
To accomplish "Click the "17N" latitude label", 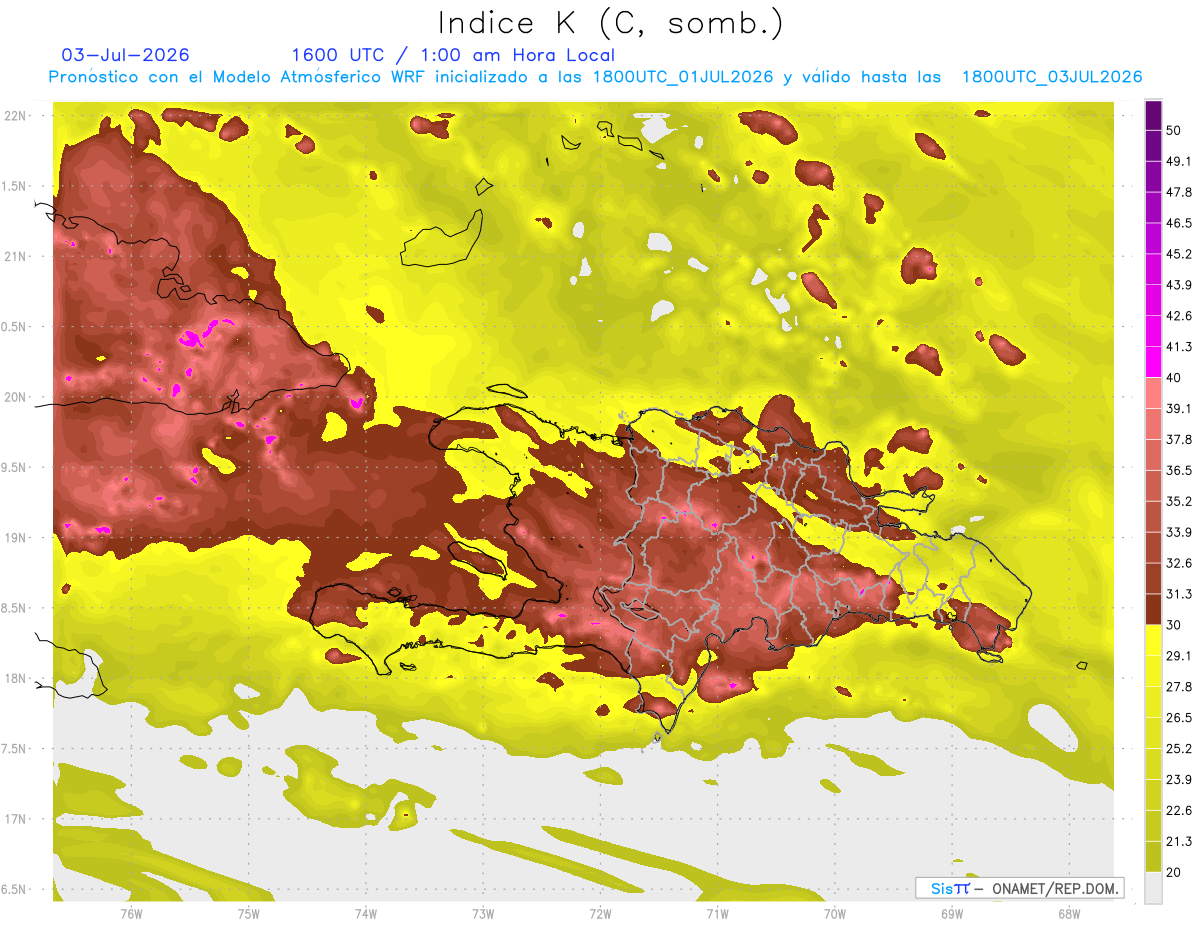I will (15, 819).
